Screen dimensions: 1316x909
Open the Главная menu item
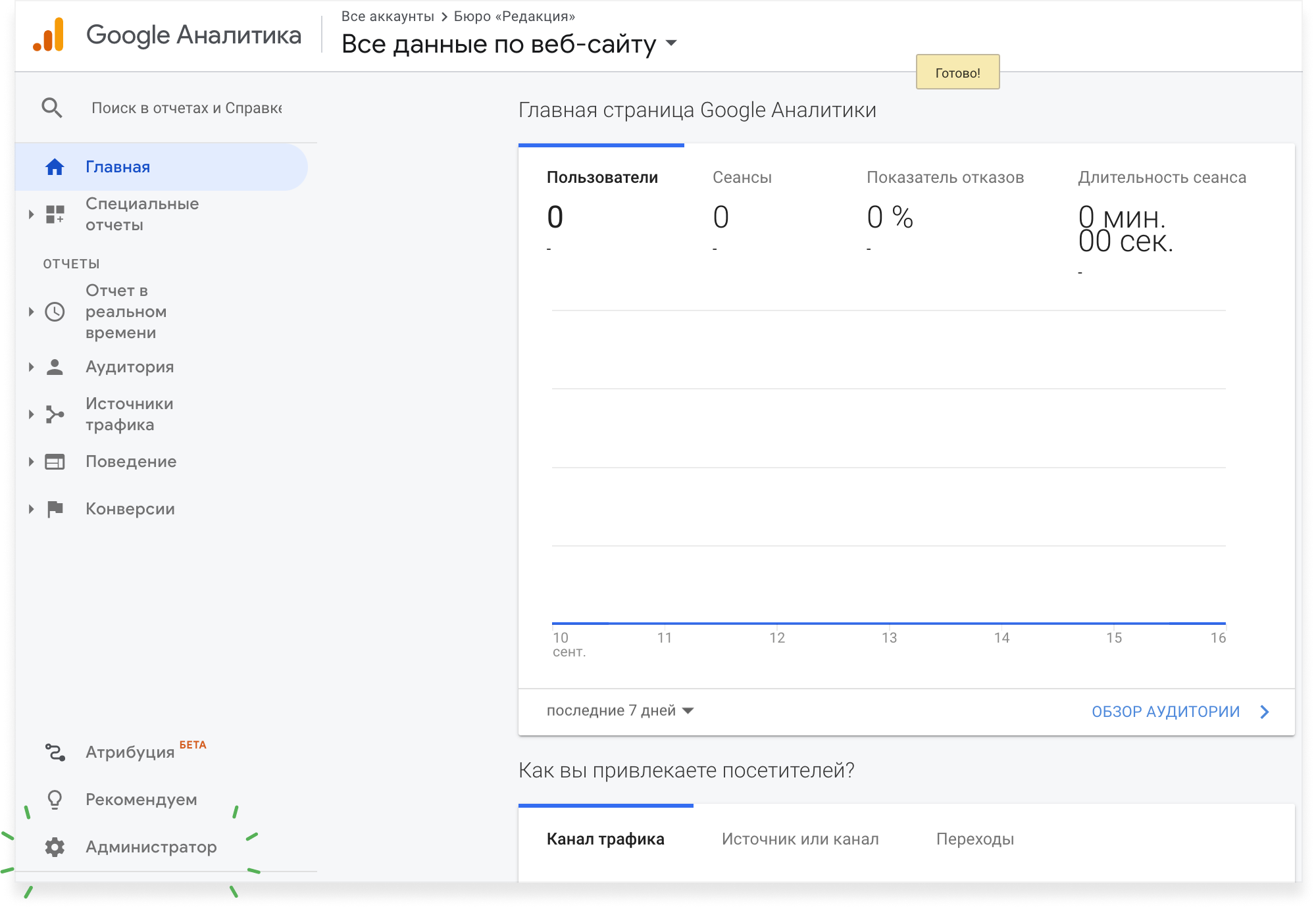[161, 167]
